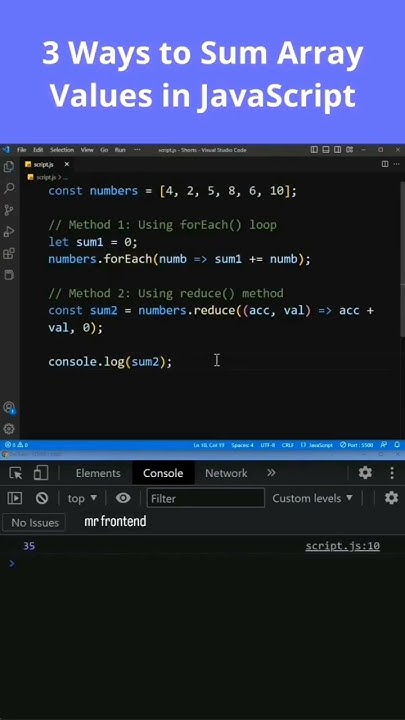
Task: Switch to the Network tab in DevTools
Action: coord(226,473)
